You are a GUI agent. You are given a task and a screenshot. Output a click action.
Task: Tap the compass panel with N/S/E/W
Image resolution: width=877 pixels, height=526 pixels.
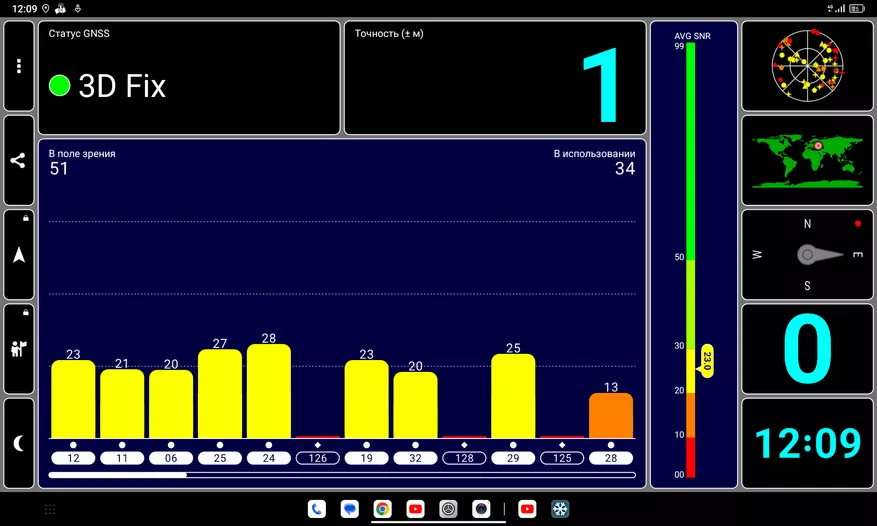pos(807,255)
